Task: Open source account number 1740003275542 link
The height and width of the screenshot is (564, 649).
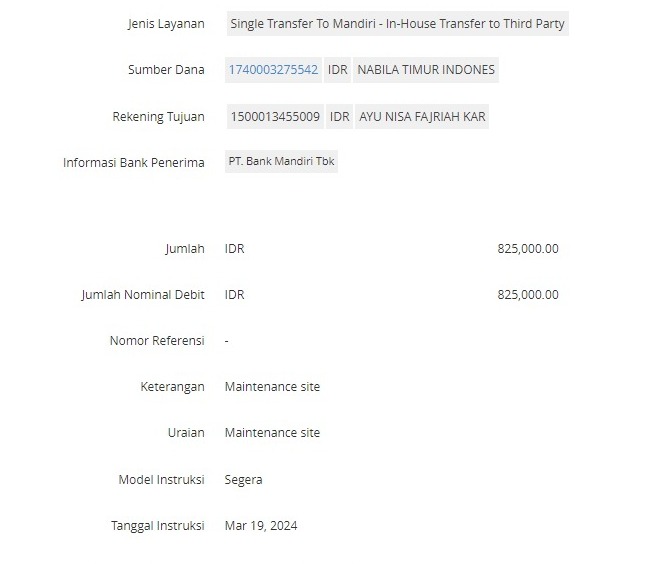Action: pyautogui.click(x=273, y=70)
